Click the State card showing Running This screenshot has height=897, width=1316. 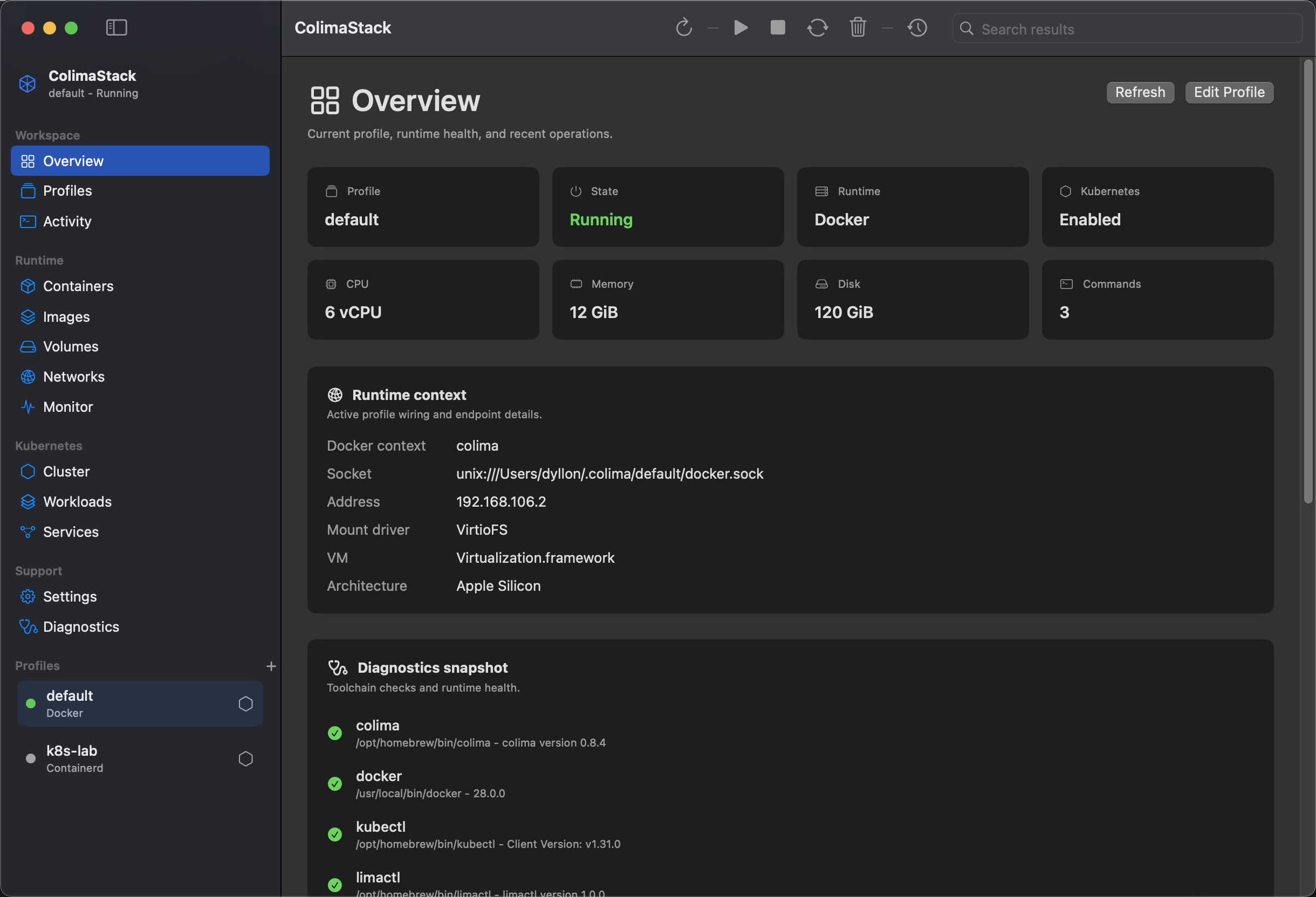668,207
